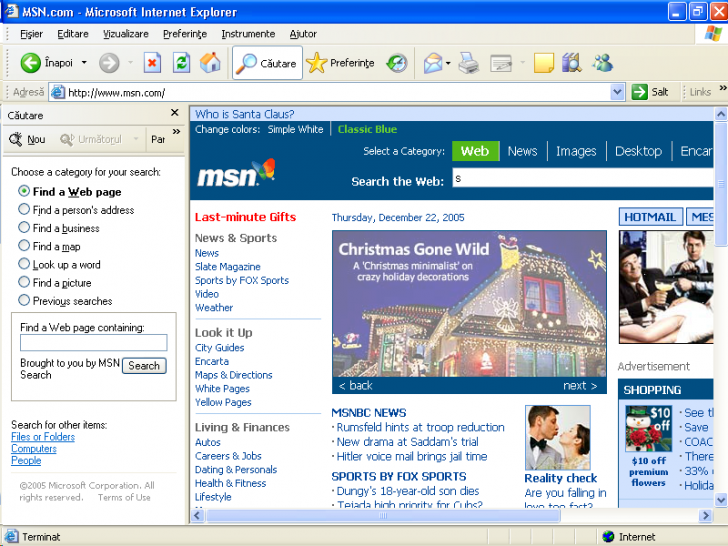Open the Editare menu
Image resolution: width=728 pixels, height=546 pixels.
(x=73, y=34)
